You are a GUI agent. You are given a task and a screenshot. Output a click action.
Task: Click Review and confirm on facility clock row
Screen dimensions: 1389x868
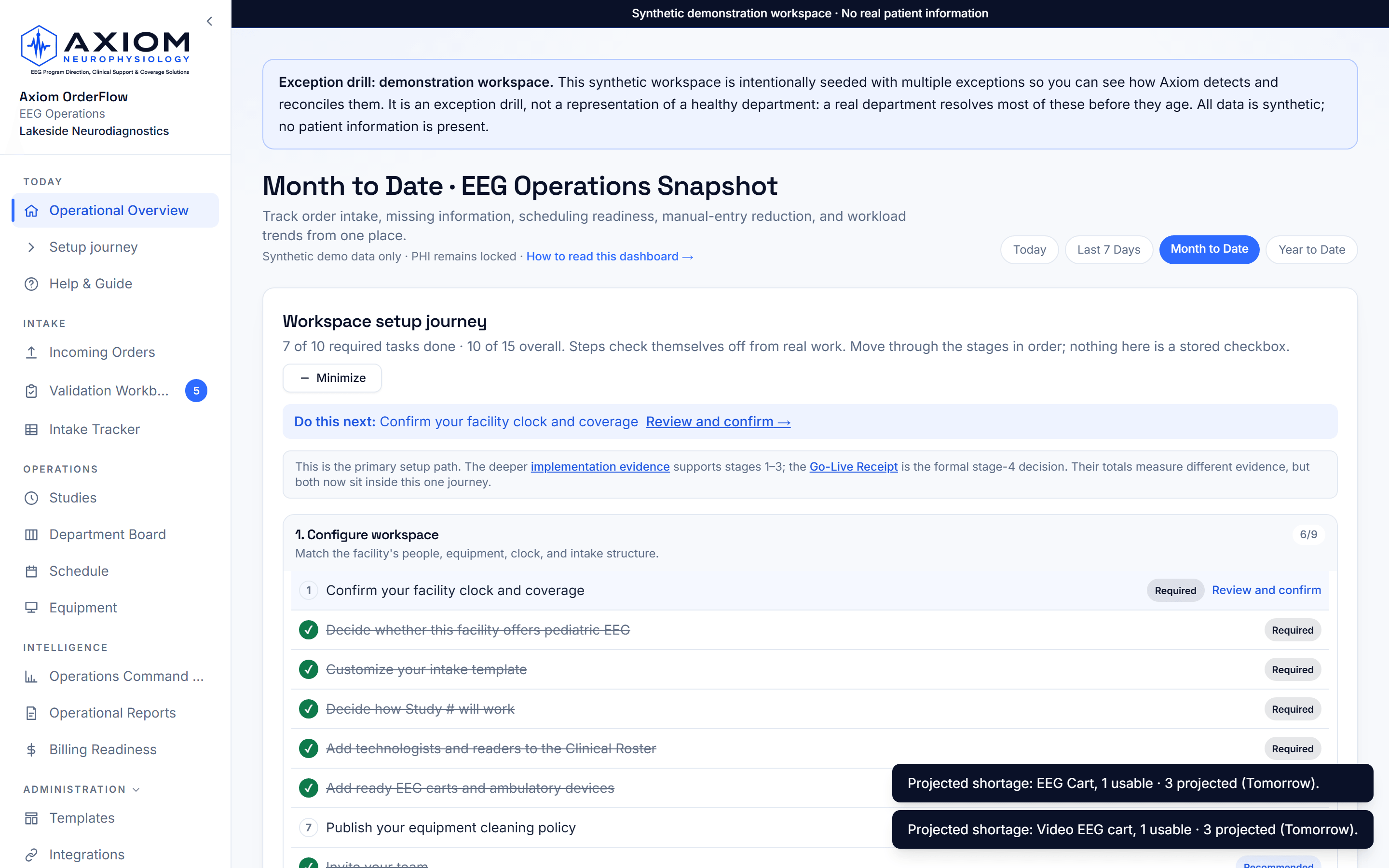1266,591
